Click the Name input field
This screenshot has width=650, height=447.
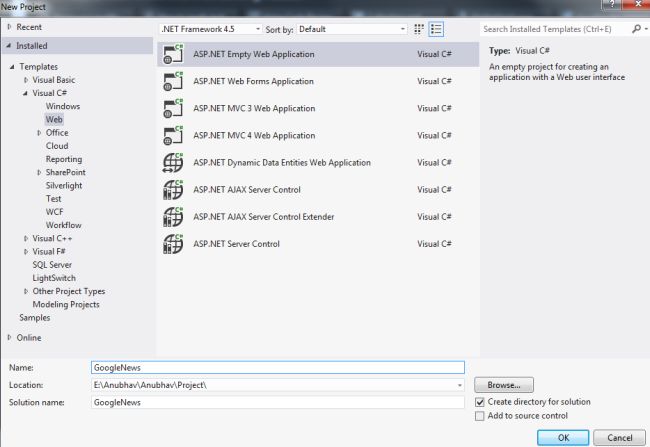coord(278,367)
